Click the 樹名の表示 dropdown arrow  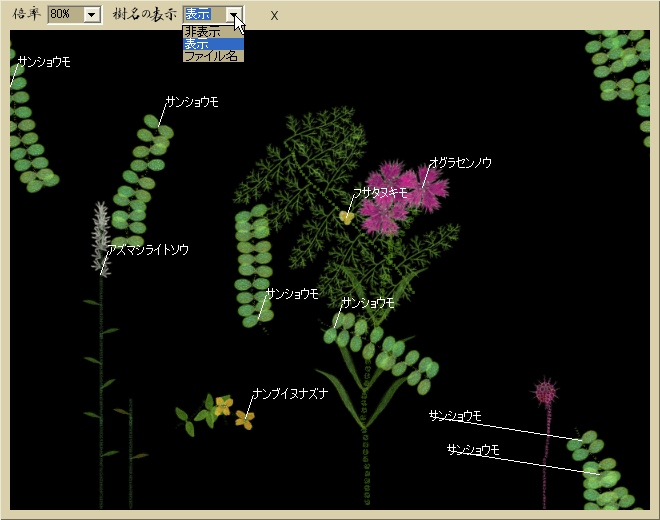[x=234, y=15]
